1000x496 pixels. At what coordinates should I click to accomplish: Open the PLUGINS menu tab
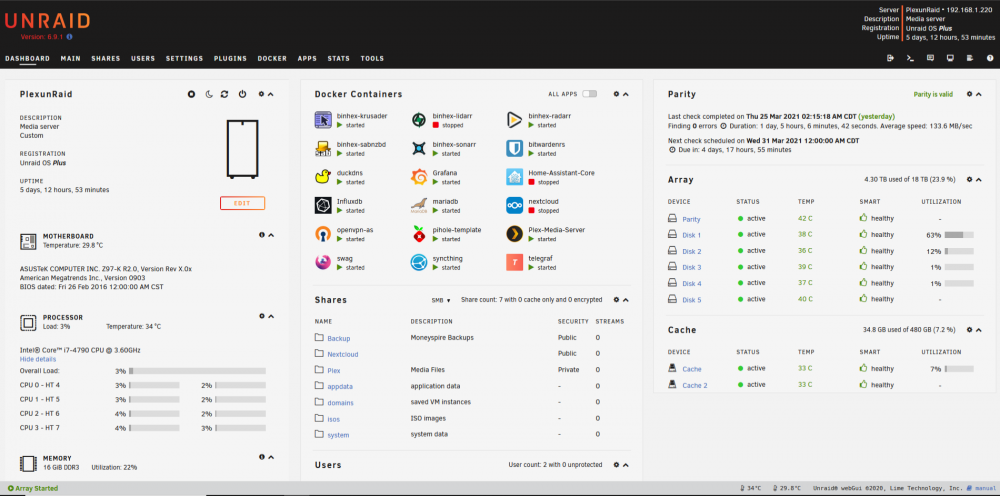tap(230, 59)
